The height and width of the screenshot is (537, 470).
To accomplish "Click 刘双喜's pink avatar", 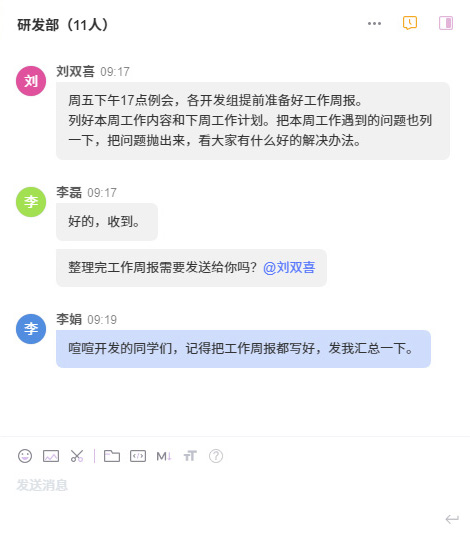I will pos(31,81).
